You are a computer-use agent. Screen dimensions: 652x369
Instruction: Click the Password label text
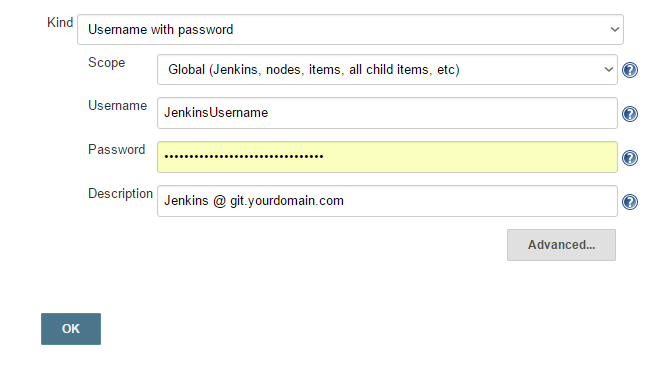116,149
